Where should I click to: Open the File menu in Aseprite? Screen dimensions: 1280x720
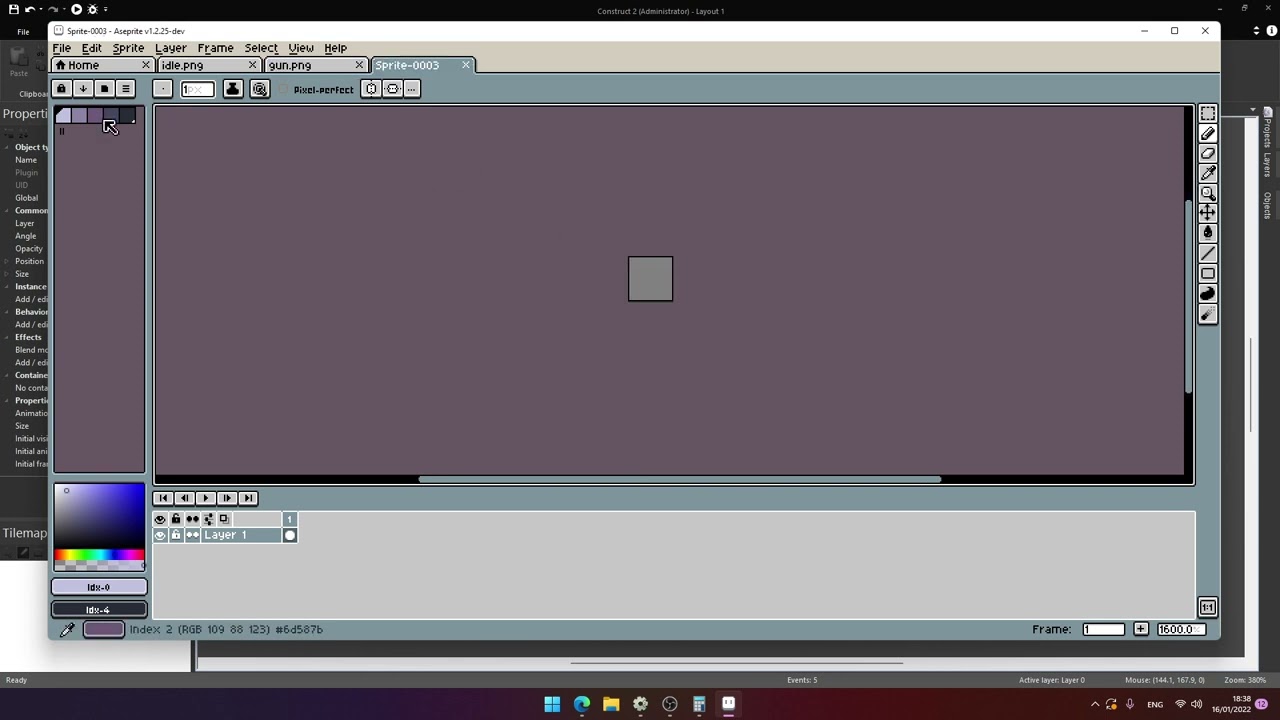coord(62,48)
